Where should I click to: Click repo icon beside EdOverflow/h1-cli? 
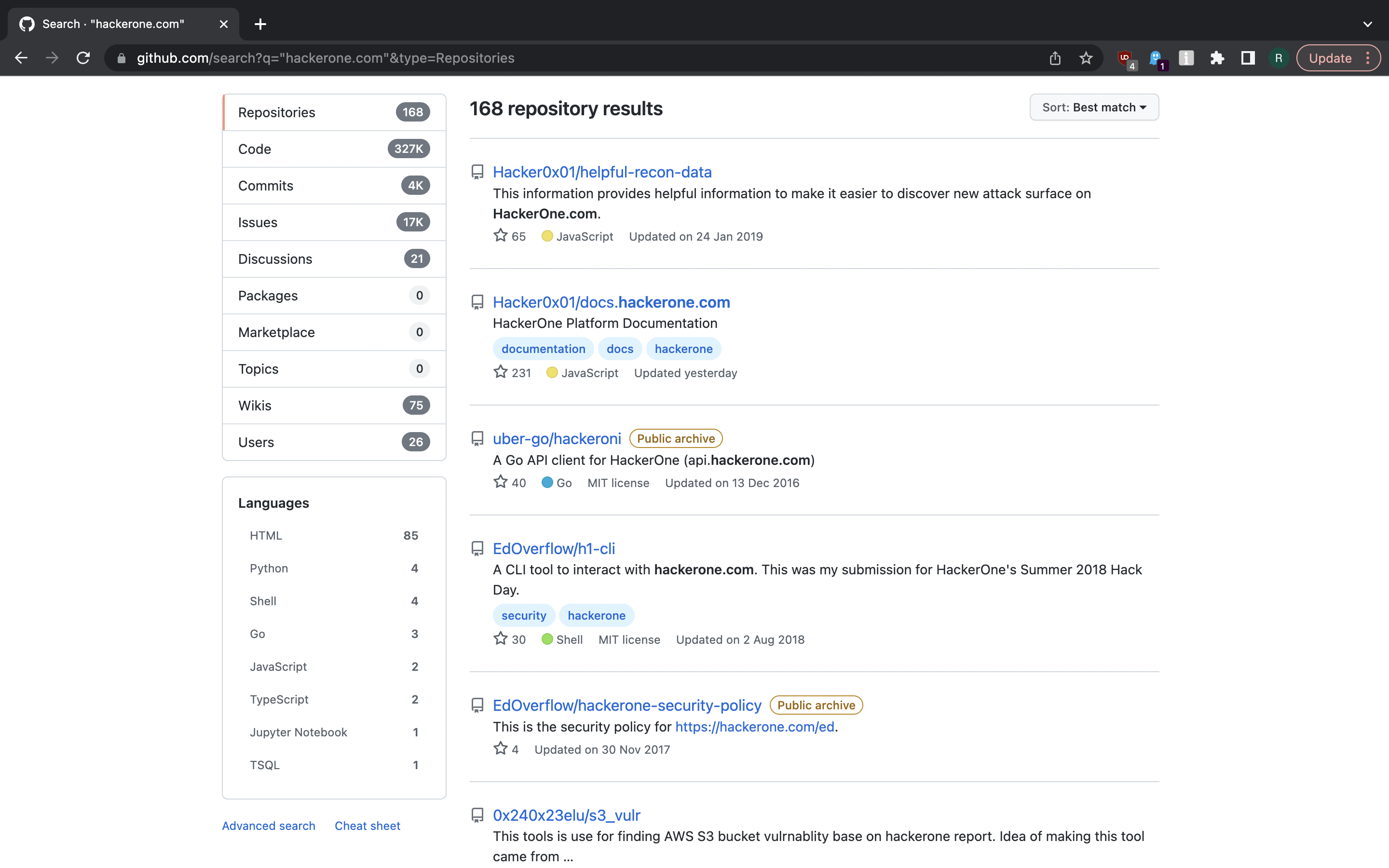click(x=477, y=549)
